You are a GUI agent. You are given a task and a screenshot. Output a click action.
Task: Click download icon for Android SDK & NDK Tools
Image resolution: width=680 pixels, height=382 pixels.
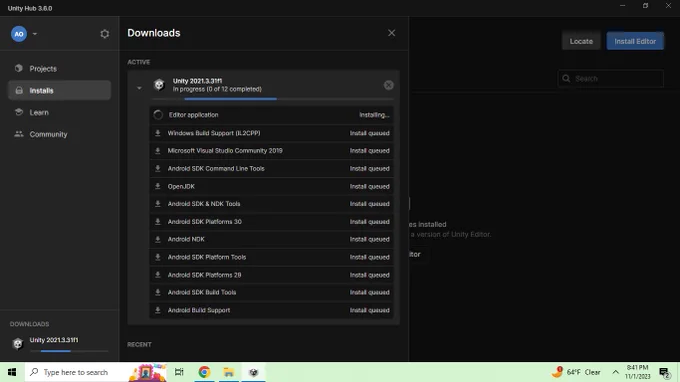(x=158, y=203)
